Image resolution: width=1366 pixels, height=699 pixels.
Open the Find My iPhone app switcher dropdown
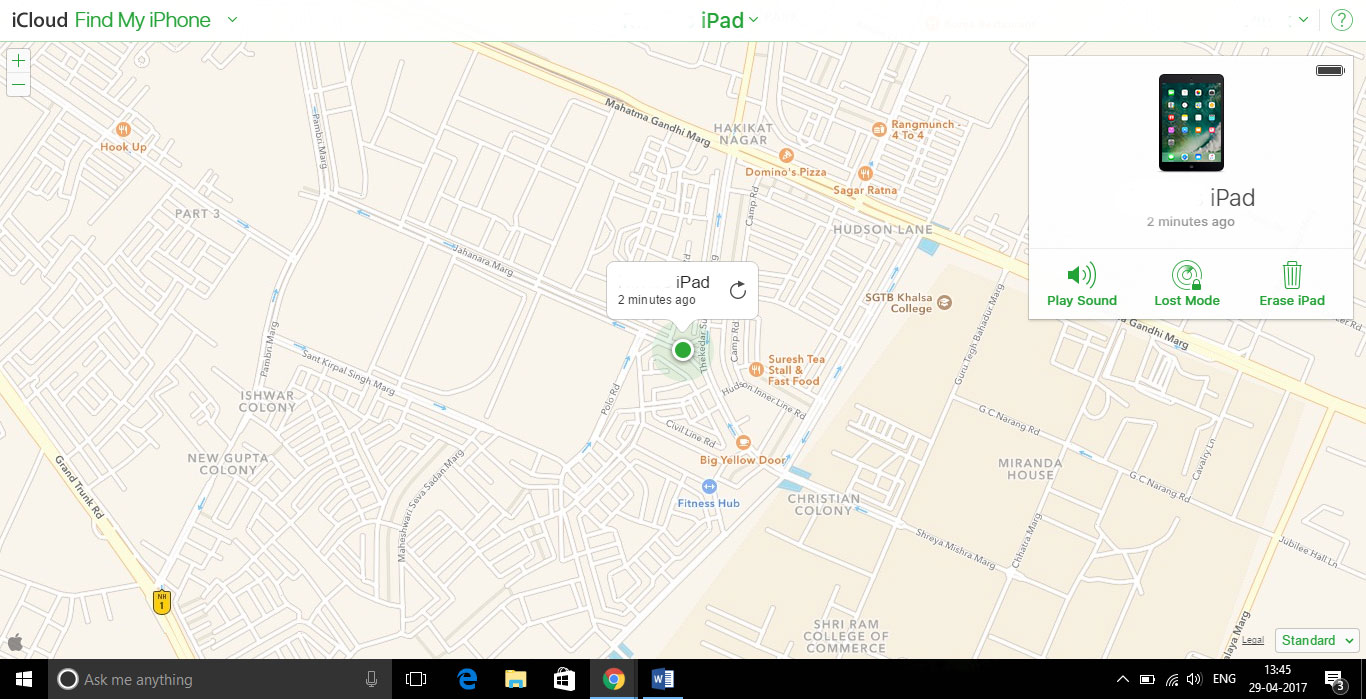pyautogui.click(x=232, y=20)
